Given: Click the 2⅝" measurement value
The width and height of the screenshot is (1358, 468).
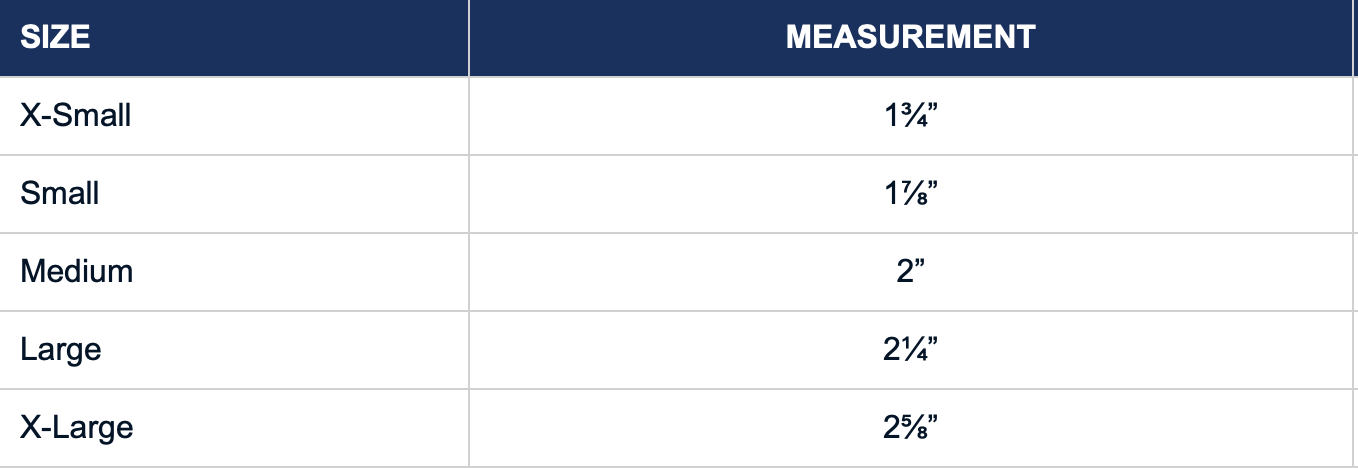Looking at the screenshot, I should point(909,427).
